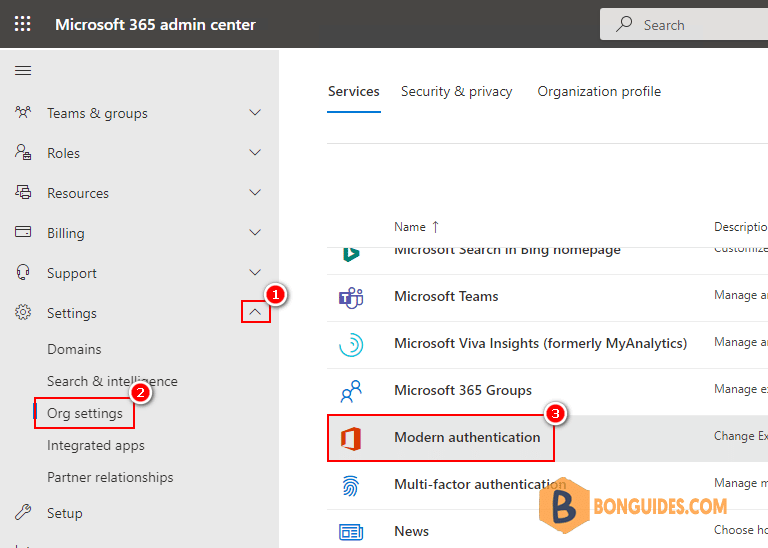This screenshot has width=768, height=548.
Task: Open the Roles navigation label
Action: [x=63, y=153]
